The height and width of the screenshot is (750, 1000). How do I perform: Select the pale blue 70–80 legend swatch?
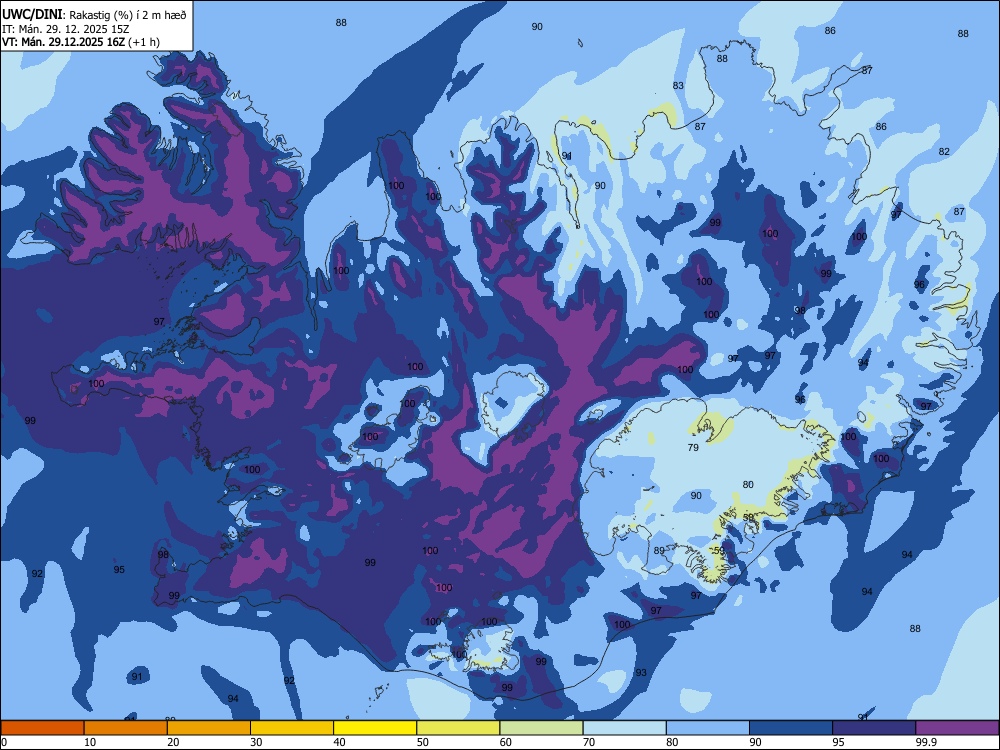pyautogui.click(x=624, y=728)
